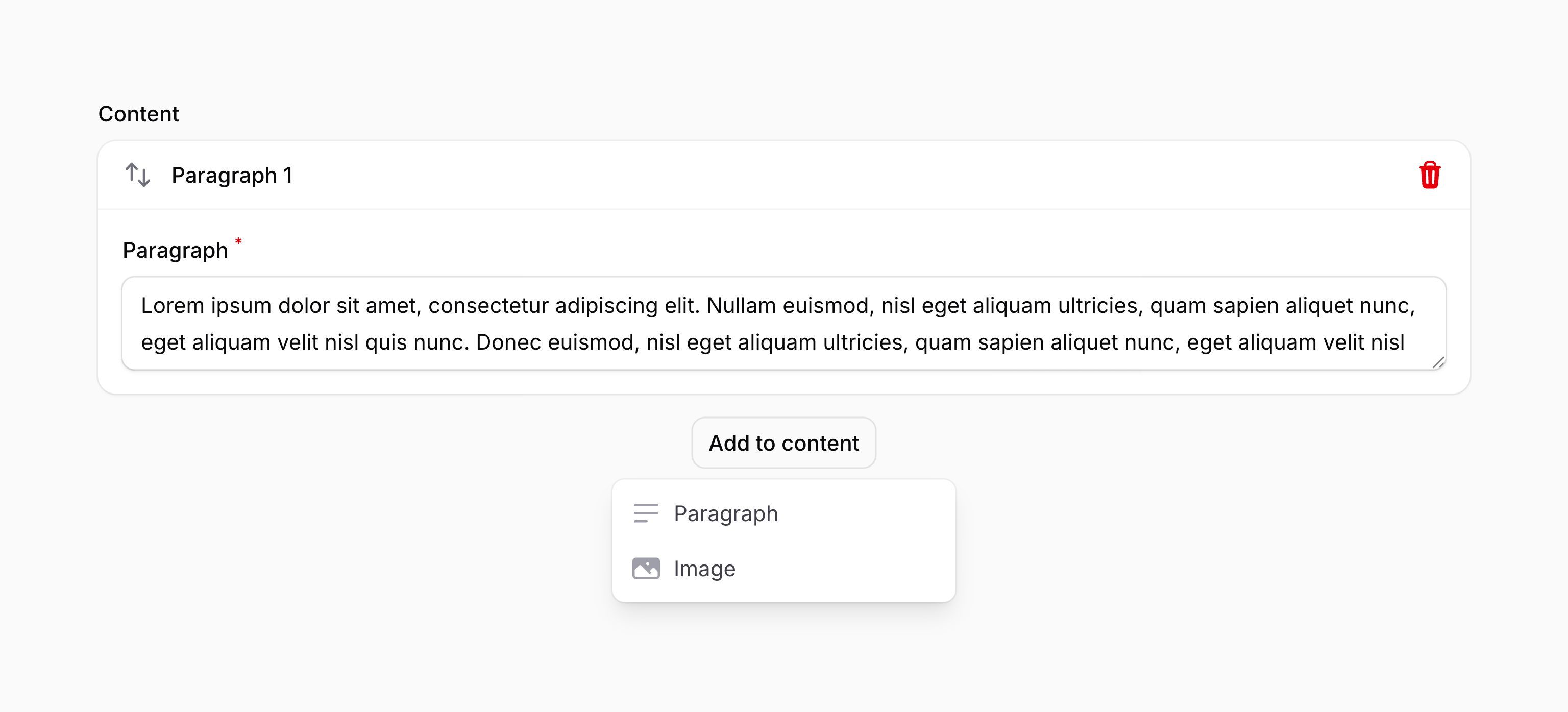Click the red delete icon on the content block
The image size is (1568, 712).
pos(1430,175)
